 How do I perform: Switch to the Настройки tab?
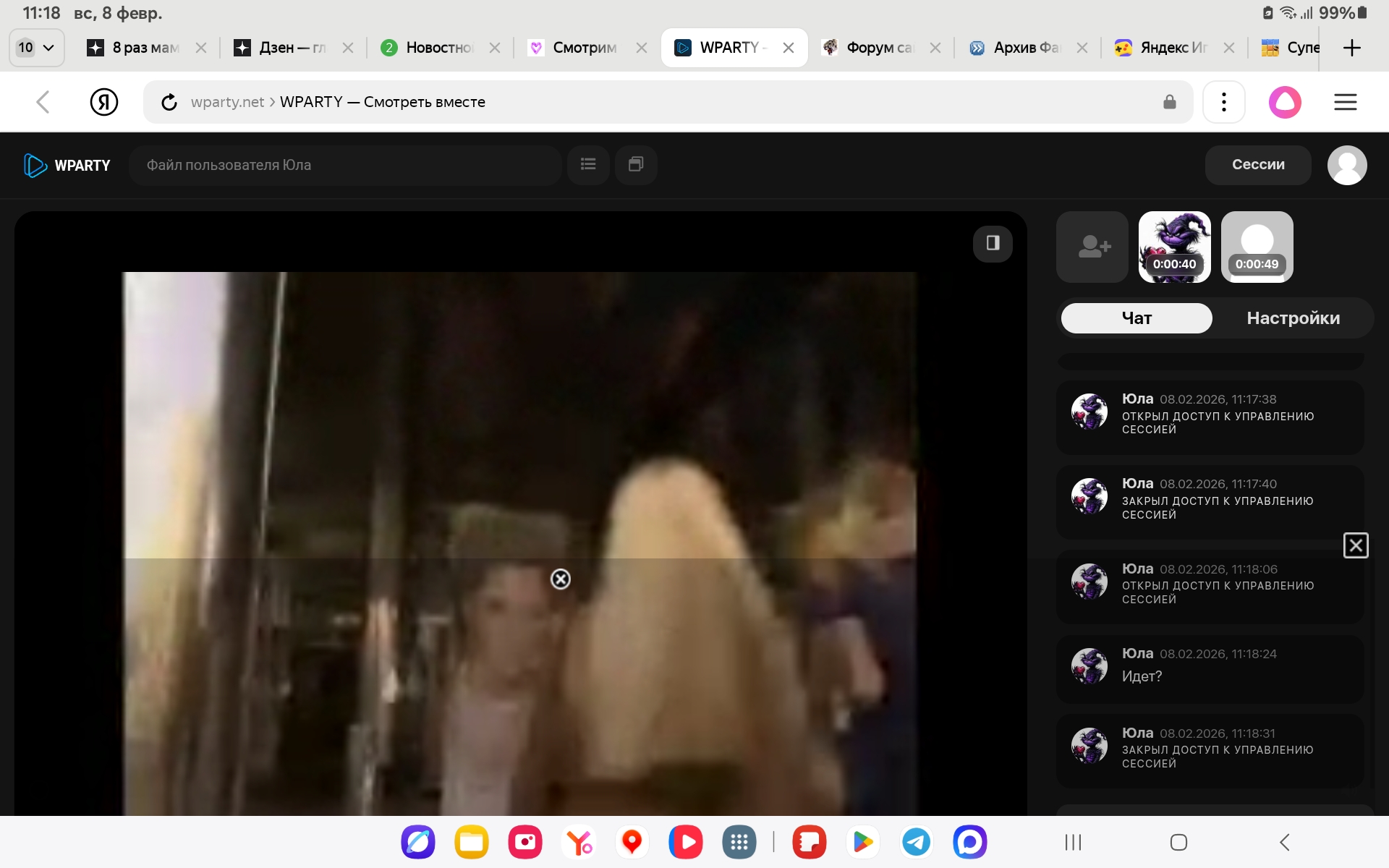1293,318
